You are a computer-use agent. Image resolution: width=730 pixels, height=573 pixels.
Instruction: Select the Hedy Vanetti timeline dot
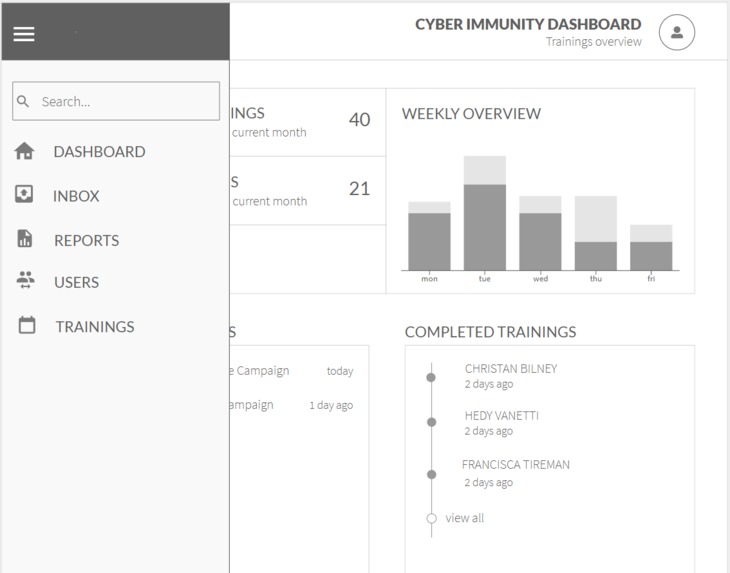[x=432, y=422]
